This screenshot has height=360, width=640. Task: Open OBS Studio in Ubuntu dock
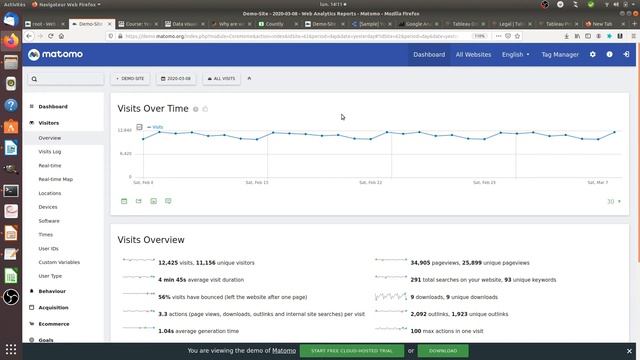coord(11,297)
